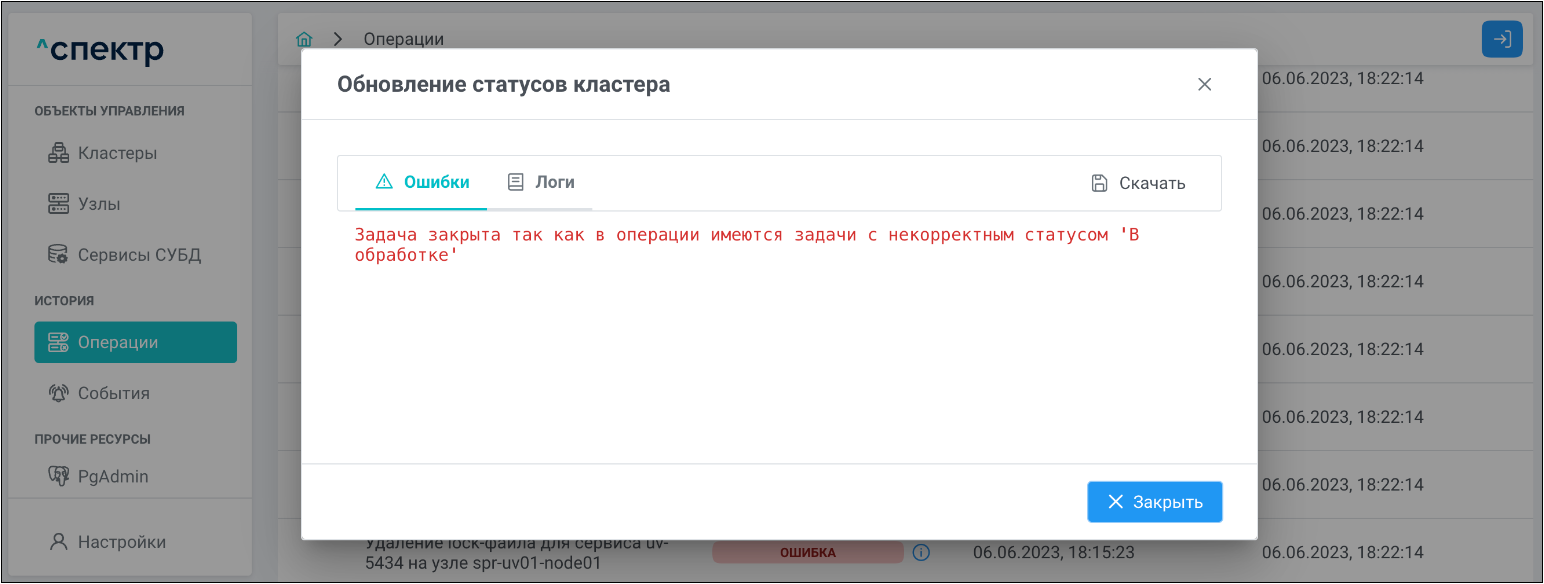The width and height of the screenshot is (1544, 584).
Task: Click the logout icon button
Action: (x=1501, y=39)
